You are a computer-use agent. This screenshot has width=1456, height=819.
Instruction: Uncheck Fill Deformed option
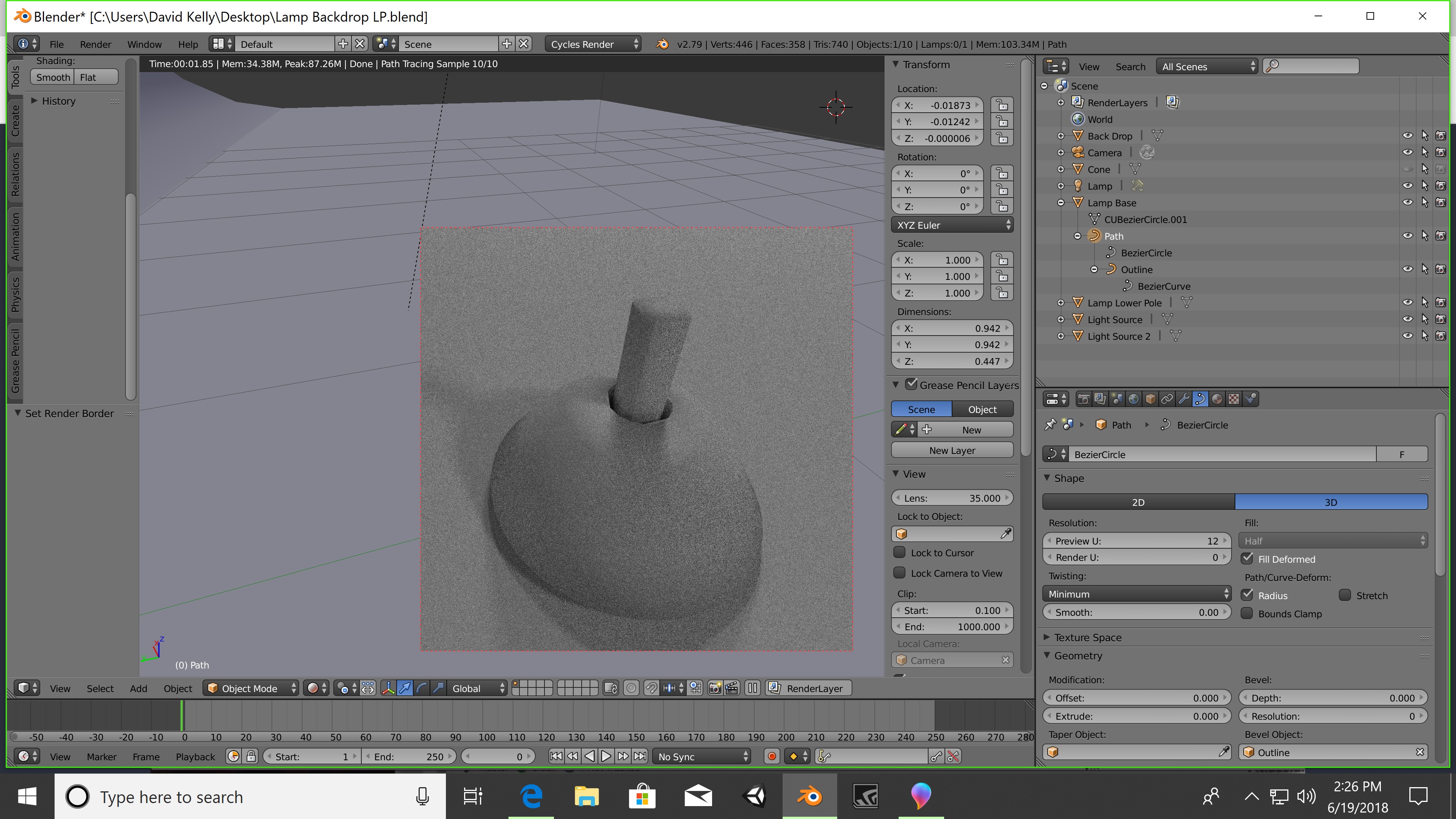click(1247, 559)
